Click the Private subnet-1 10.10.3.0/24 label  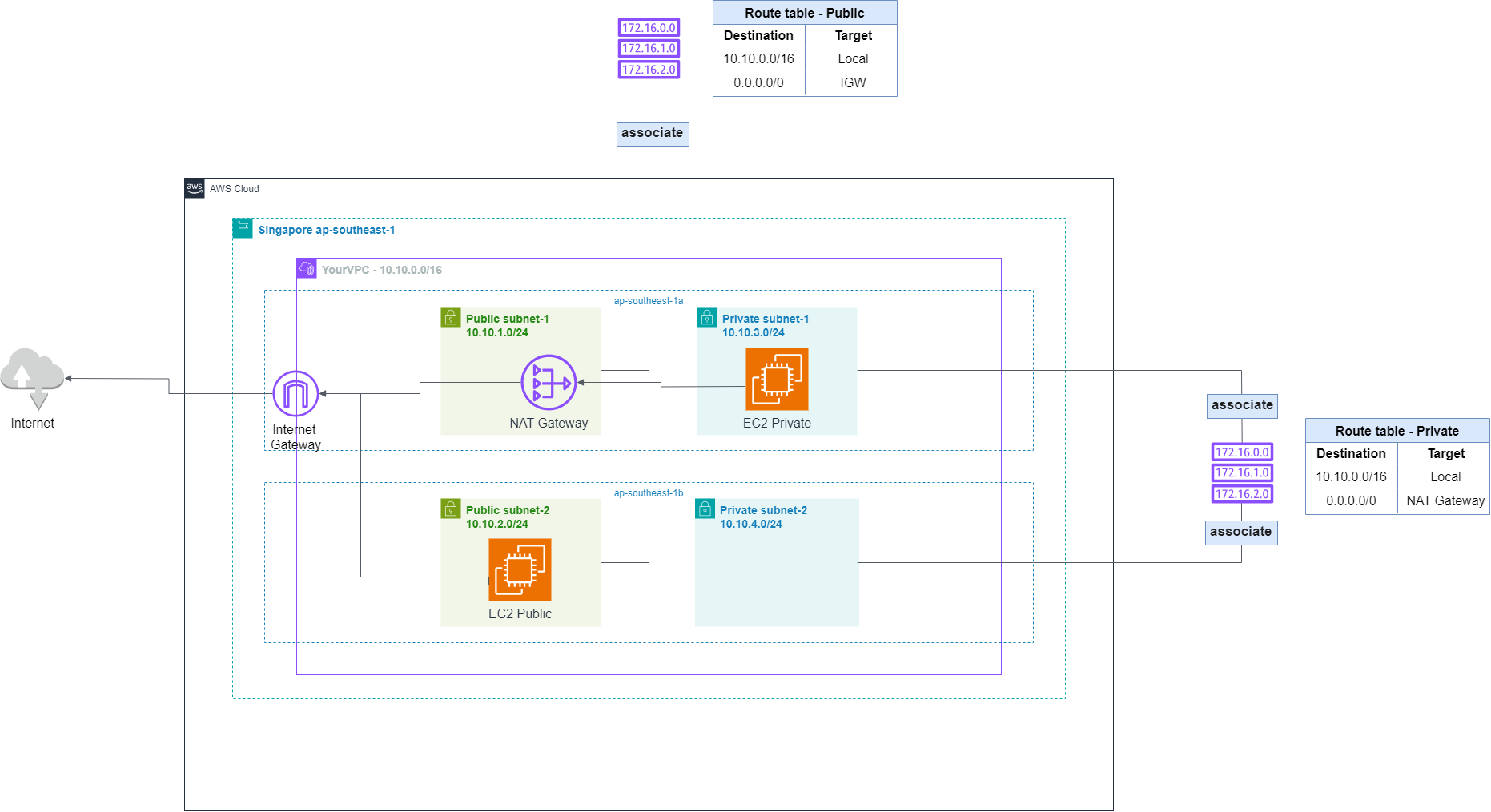(x=766, y=325)
